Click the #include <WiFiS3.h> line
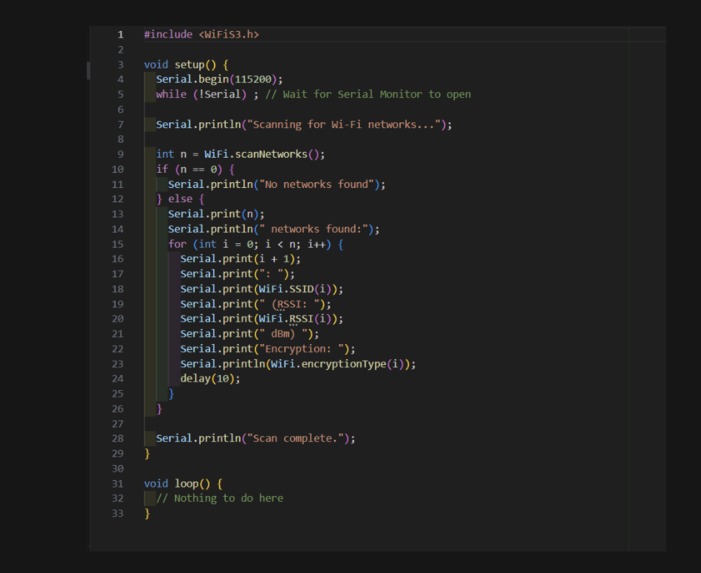 pos(201,34)
